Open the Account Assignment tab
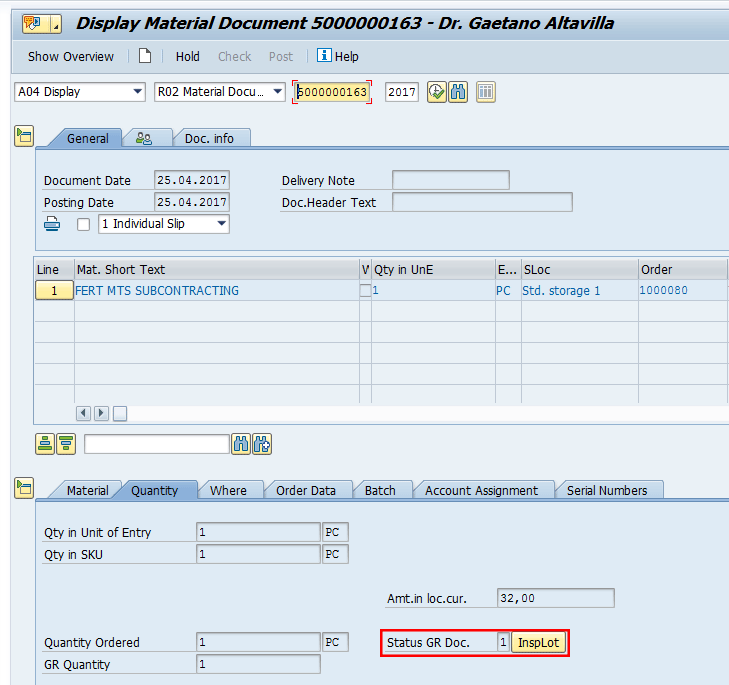Screen dimensions: 729x685 481,490
